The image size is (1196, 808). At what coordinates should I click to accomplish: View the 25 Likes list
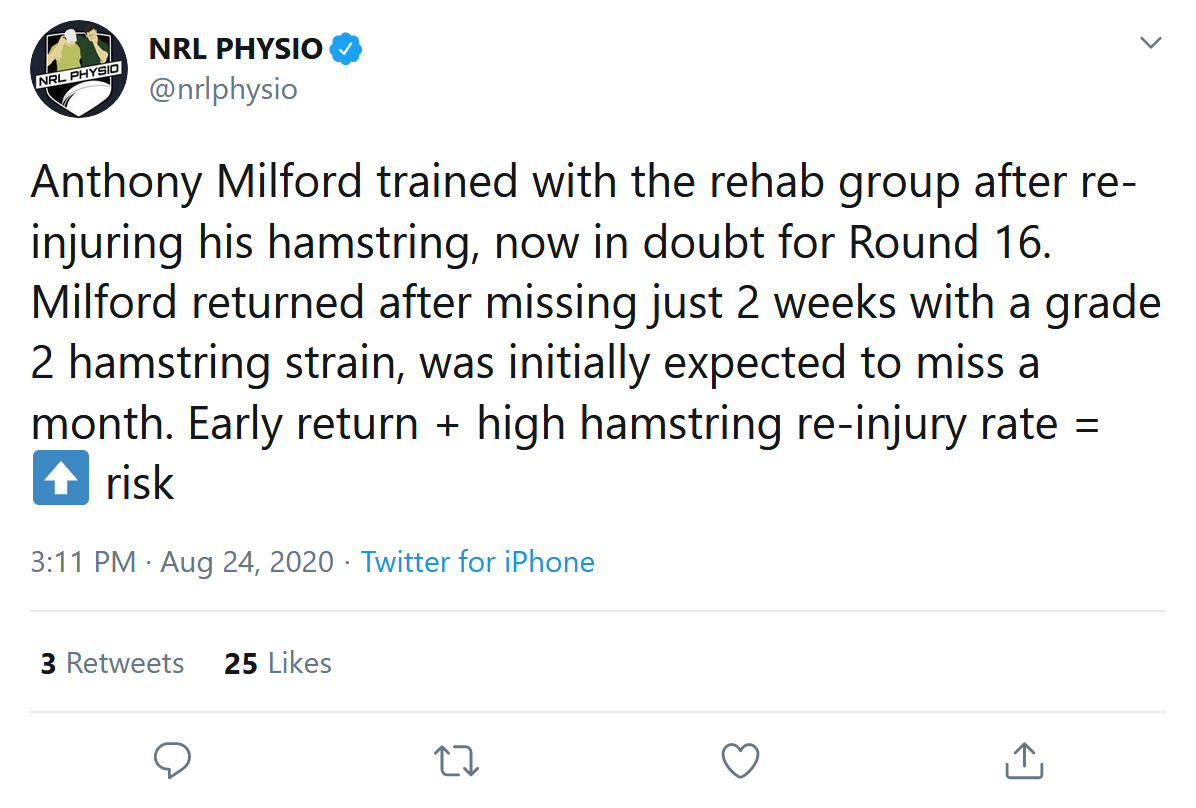(x=278, y=663)
